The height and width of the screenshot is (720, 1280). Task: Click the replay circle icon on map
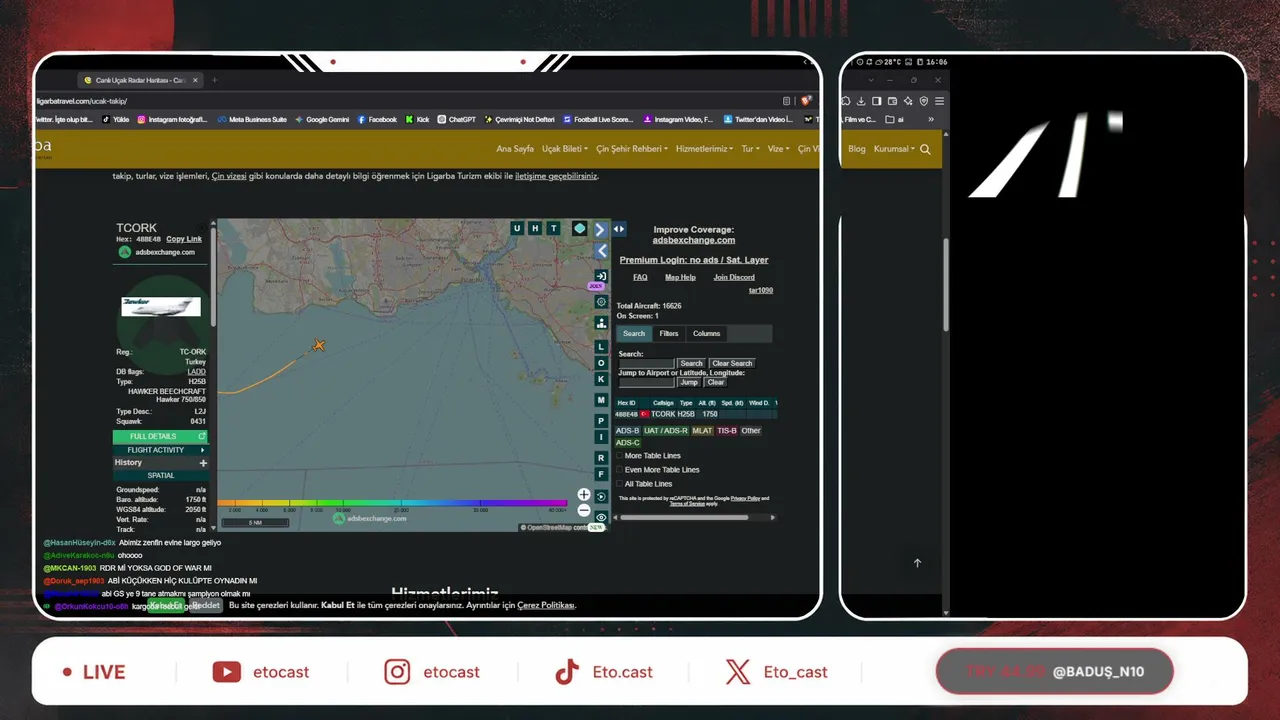[601, 496]
